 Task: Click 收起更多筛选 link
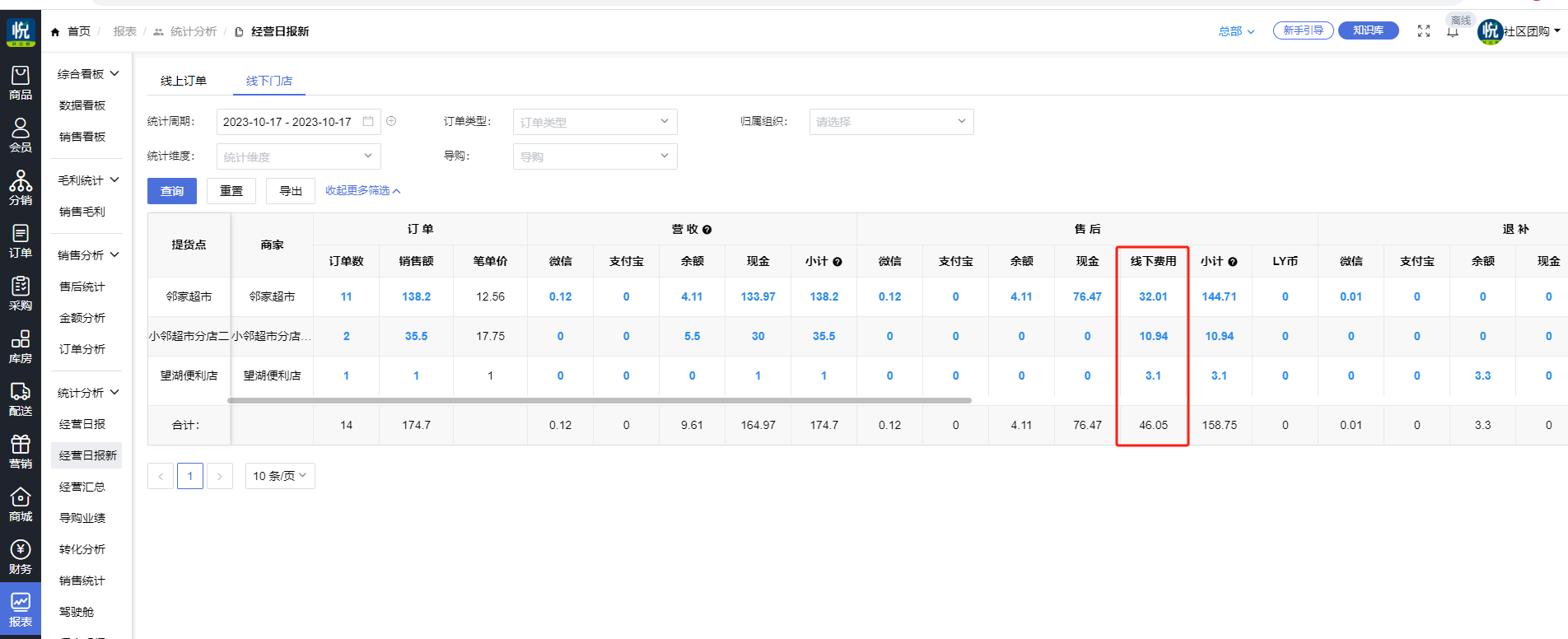362,190
